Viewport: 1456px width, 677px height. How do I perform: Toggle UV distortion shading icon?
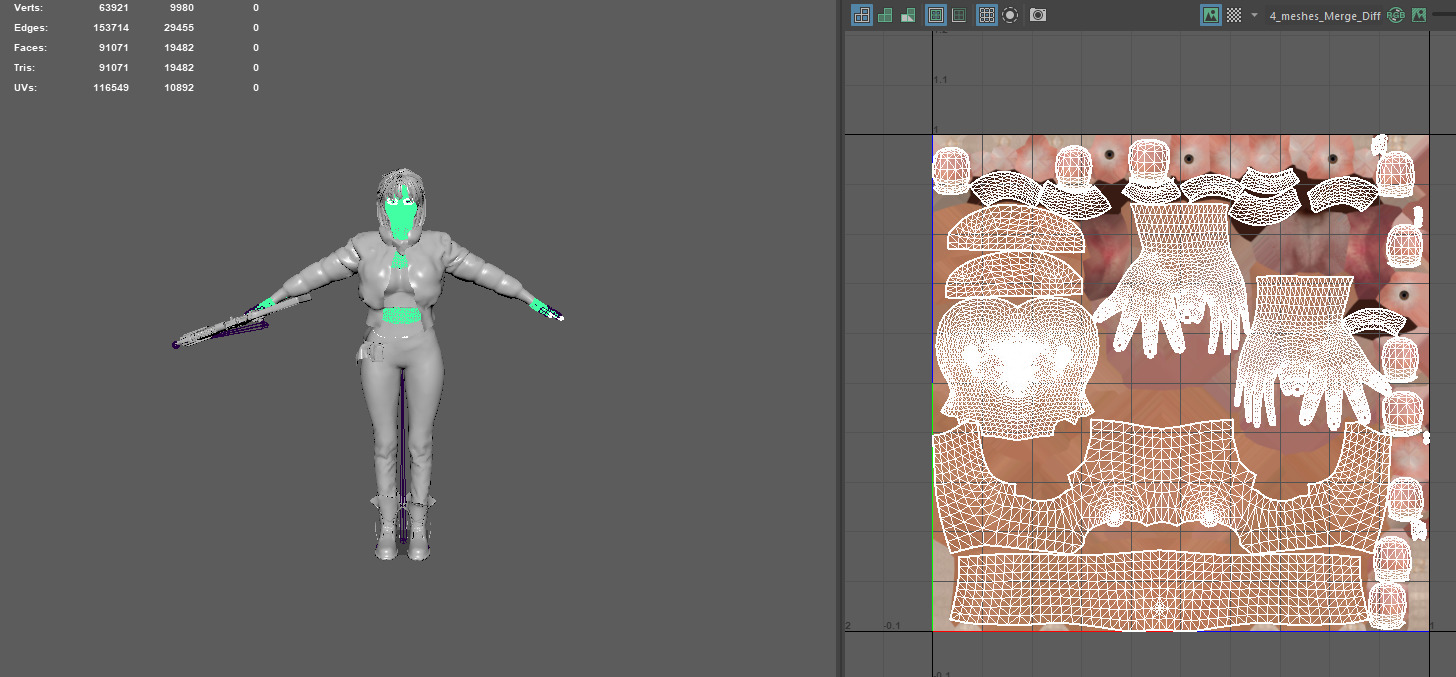coord(908,15)
